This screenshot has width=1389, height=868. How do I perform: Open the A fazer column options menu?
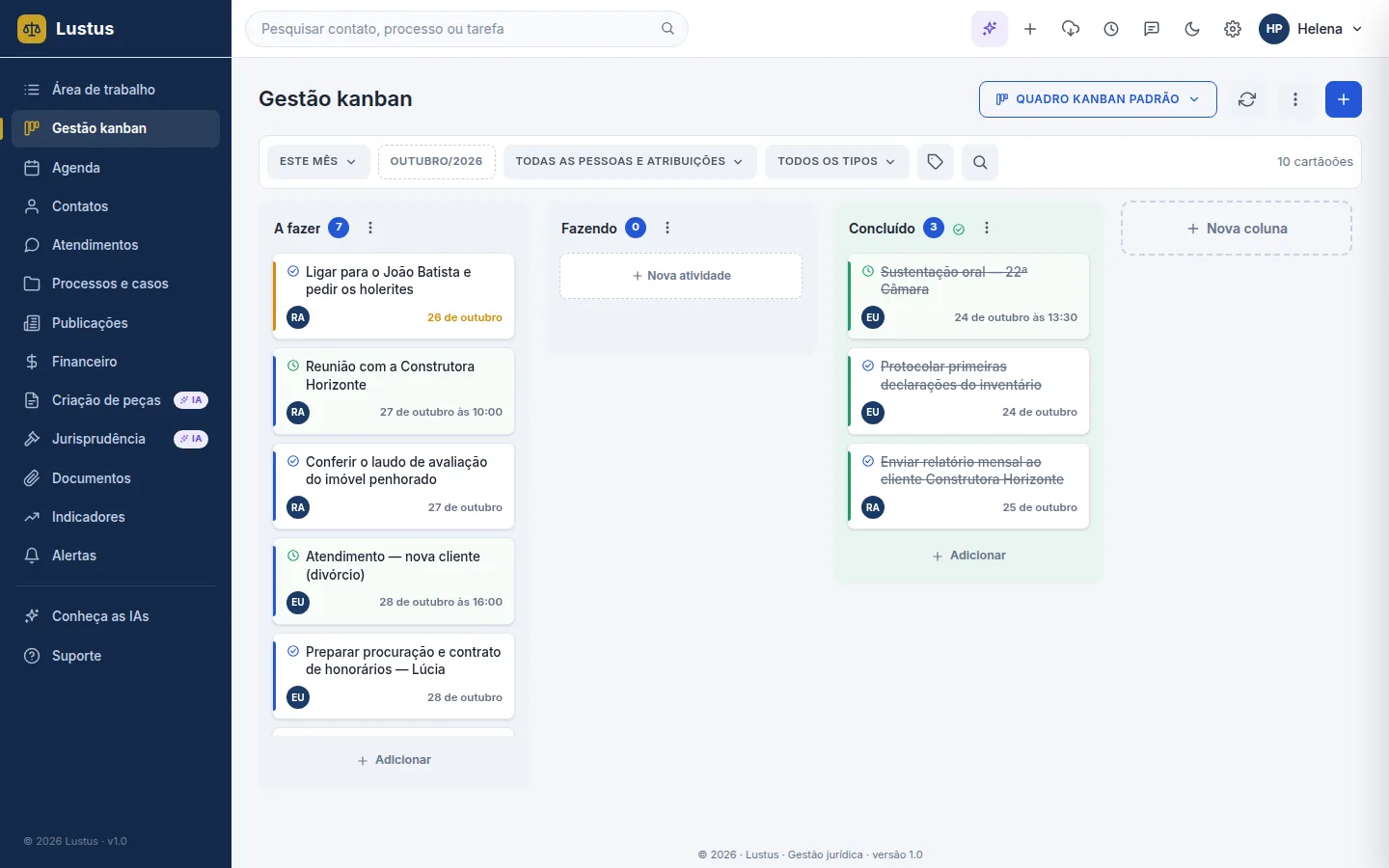pos(370,229)
